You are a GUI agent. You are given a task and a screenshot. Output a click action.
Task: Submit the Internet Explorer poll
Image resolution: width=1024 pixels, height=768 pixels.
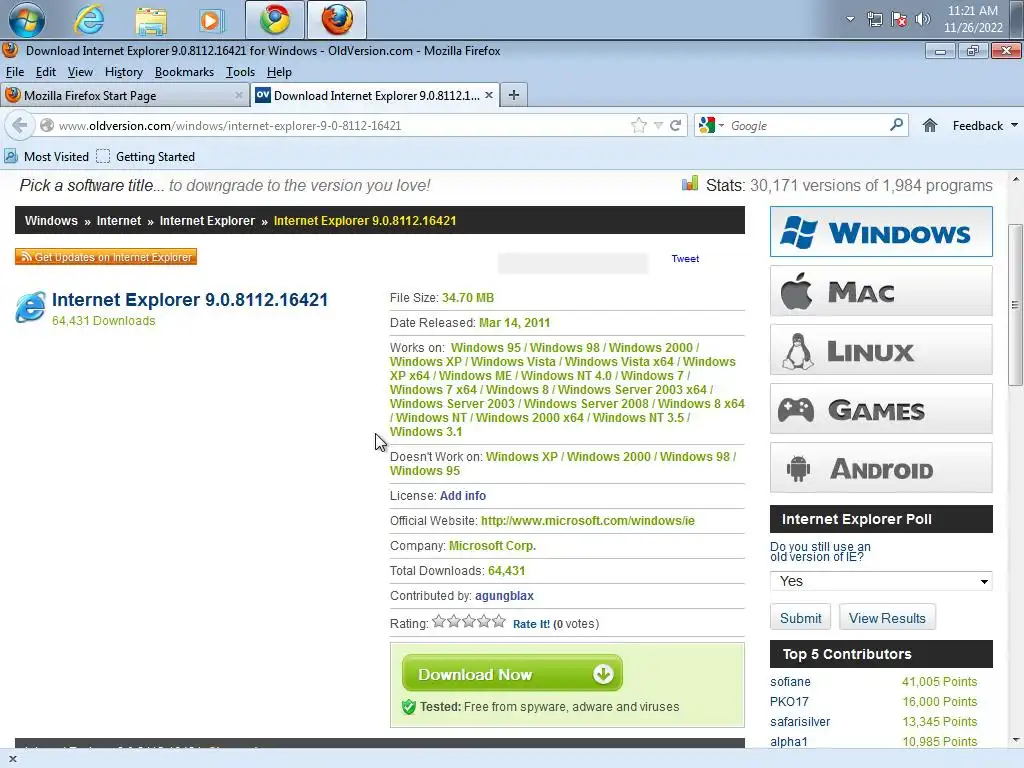tap(801, 618)
